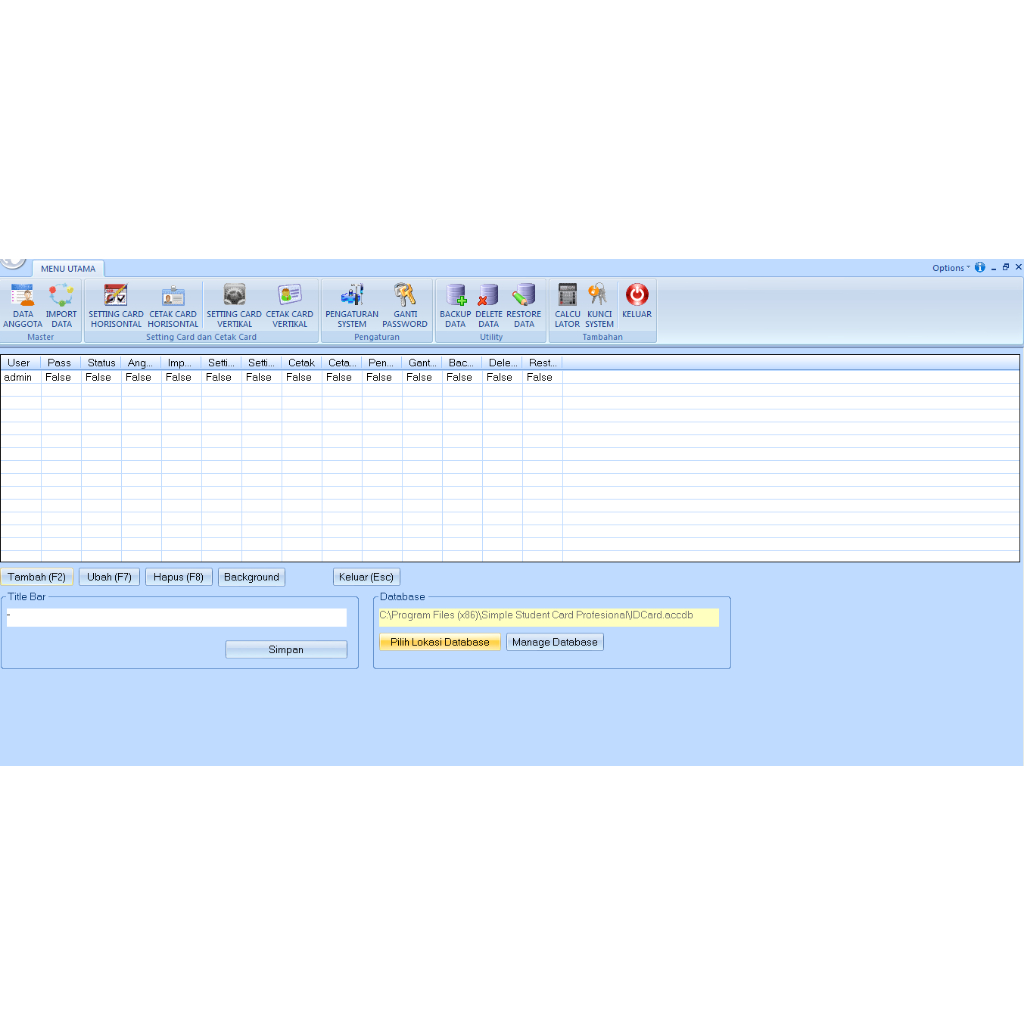This screenshot has width=1024, height=1024.
Task: Open the Options dropdown
Action: [x=950, y=268]
